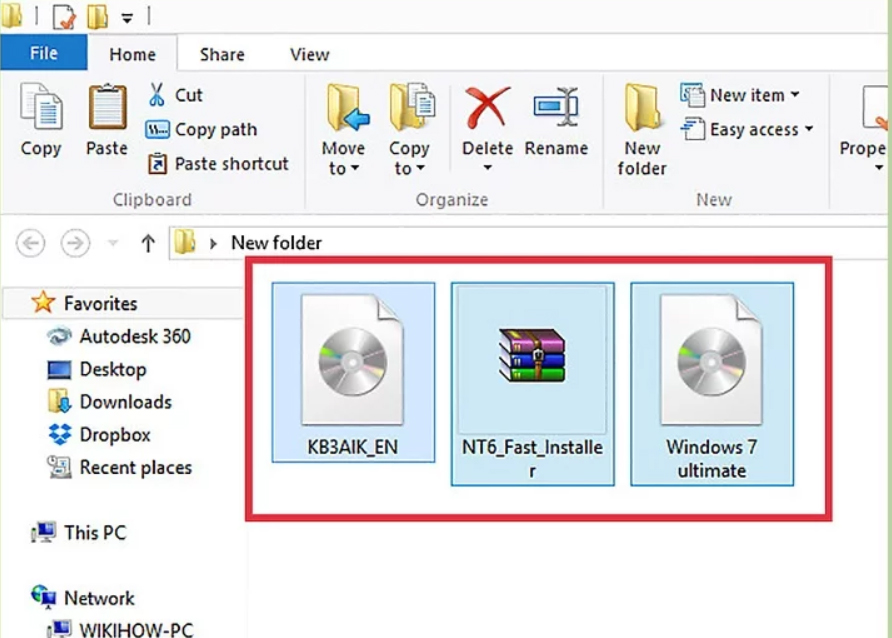Open the Windows 7 ultimate disc image
Viewport: 892px width, 638px height.
(711, 362)
